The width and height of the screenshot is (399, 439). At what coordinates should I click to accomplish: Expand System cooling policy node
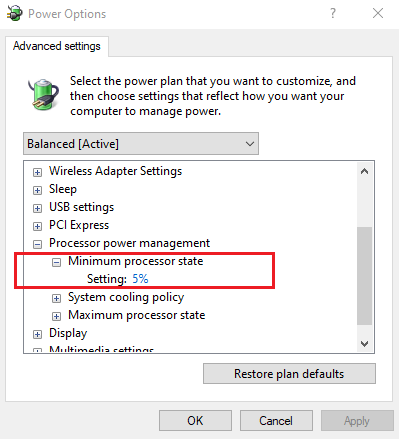(56, 298)
